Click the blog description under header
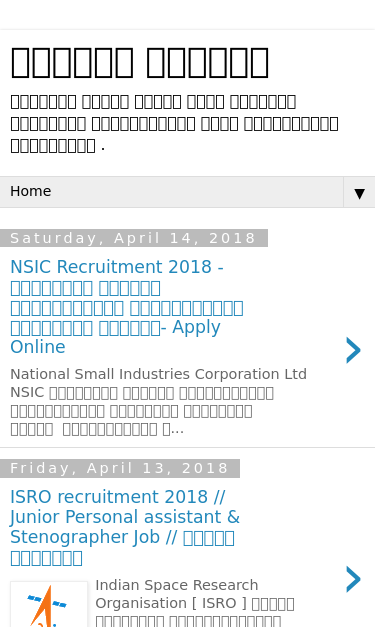This screenshot has height=627, width=375. click(174, 123)
